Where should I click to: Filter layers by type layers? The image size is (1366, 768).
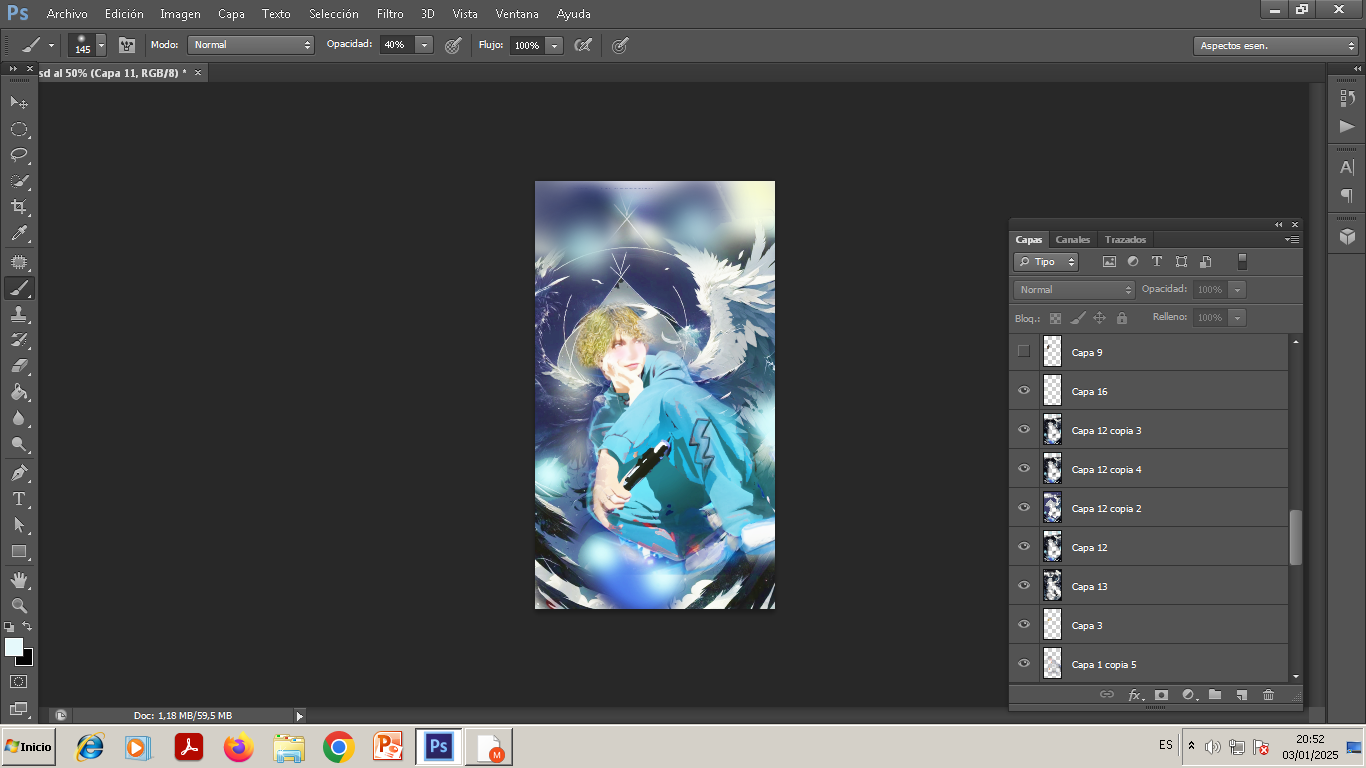coord(1157,262)
